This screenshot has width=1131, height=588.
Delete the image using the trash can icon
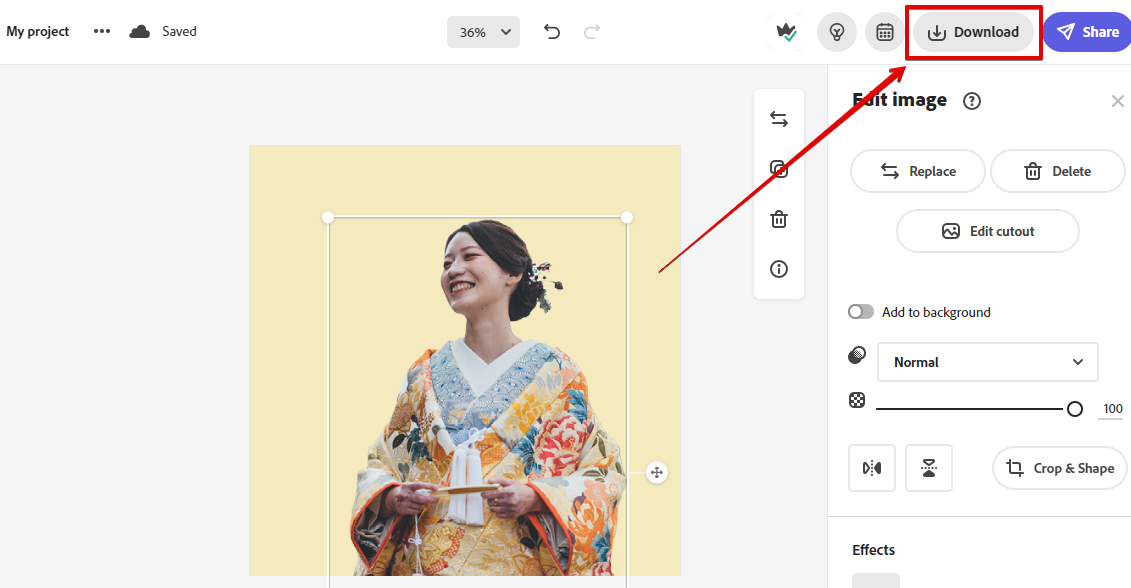tap(779, 218)
